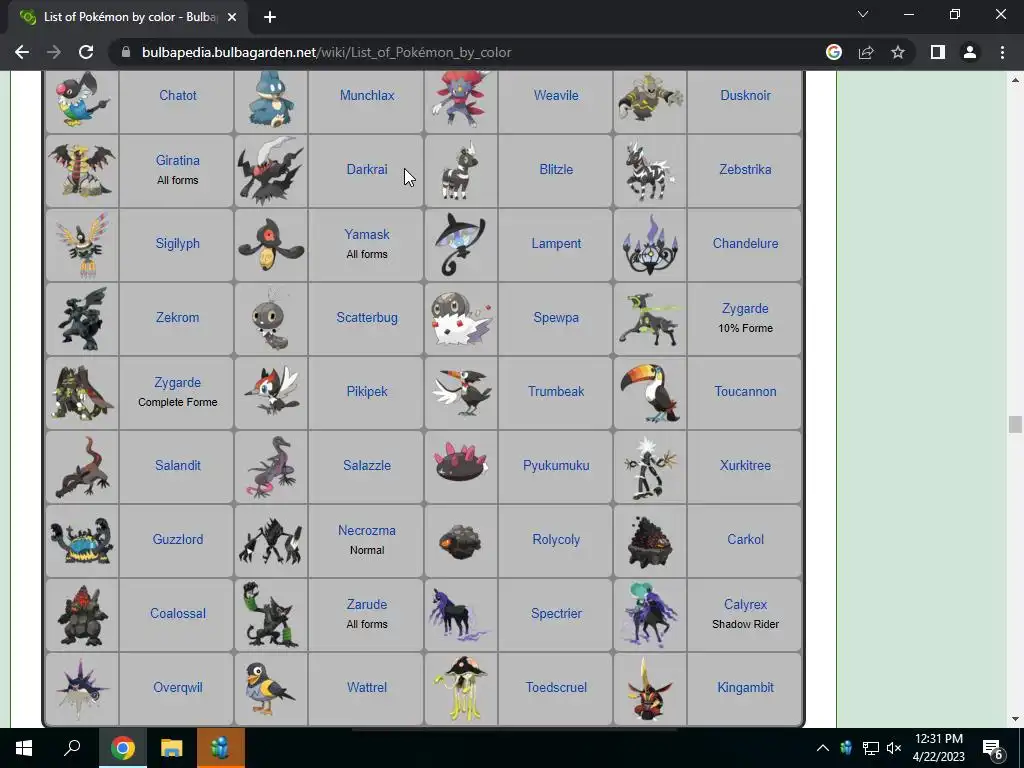The width and height of the screenshot is (1024, 768).
Task: Open the Kingambit link
Action: [x=745, y=688]
